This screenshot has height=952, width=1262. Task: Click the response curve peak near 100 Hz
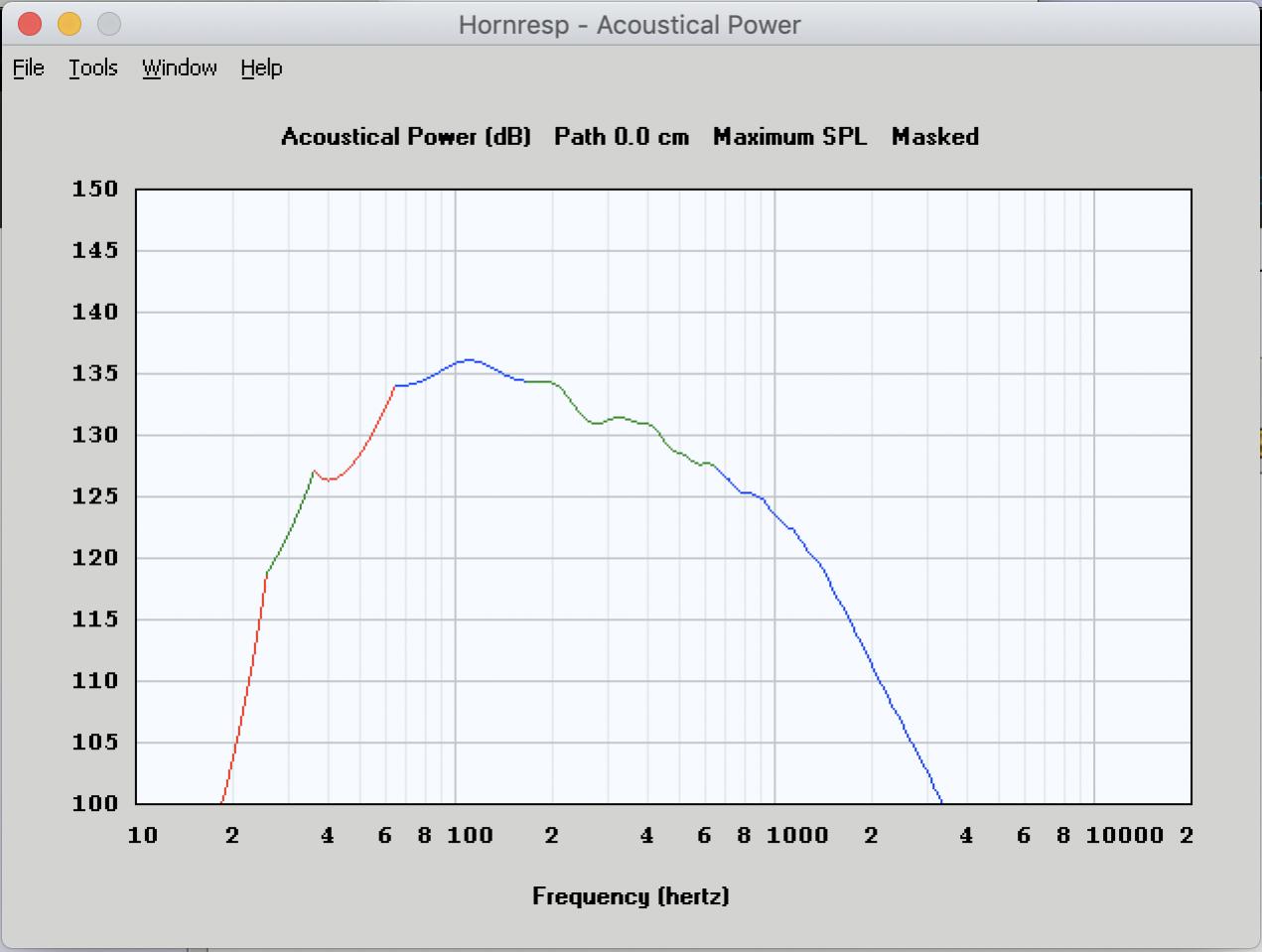469,360
